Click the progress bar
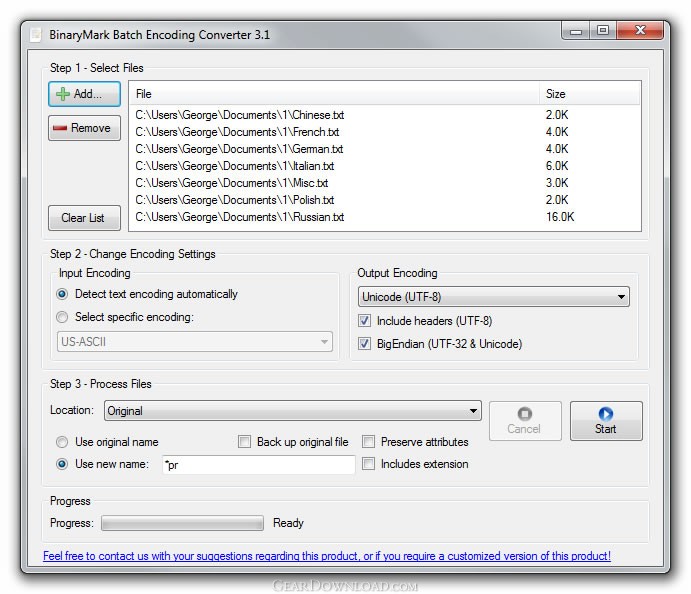Screen dimensions: 691x594 182,523
